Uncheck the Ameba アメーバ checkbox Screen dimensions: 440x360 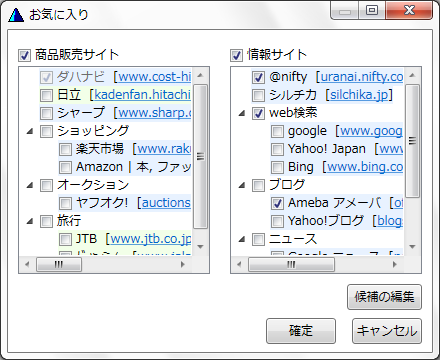277,203
